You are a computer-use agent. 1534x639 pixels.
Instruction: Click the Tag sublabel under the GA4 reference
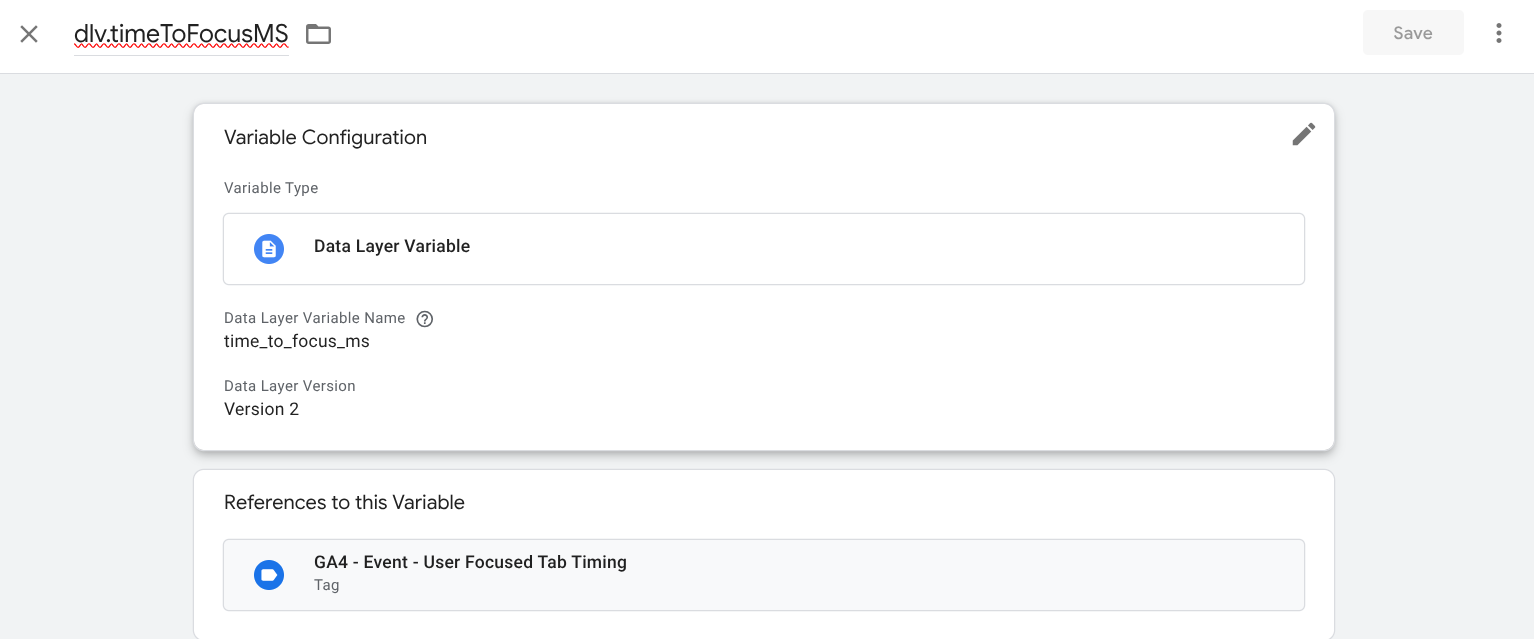coord(326,585)
